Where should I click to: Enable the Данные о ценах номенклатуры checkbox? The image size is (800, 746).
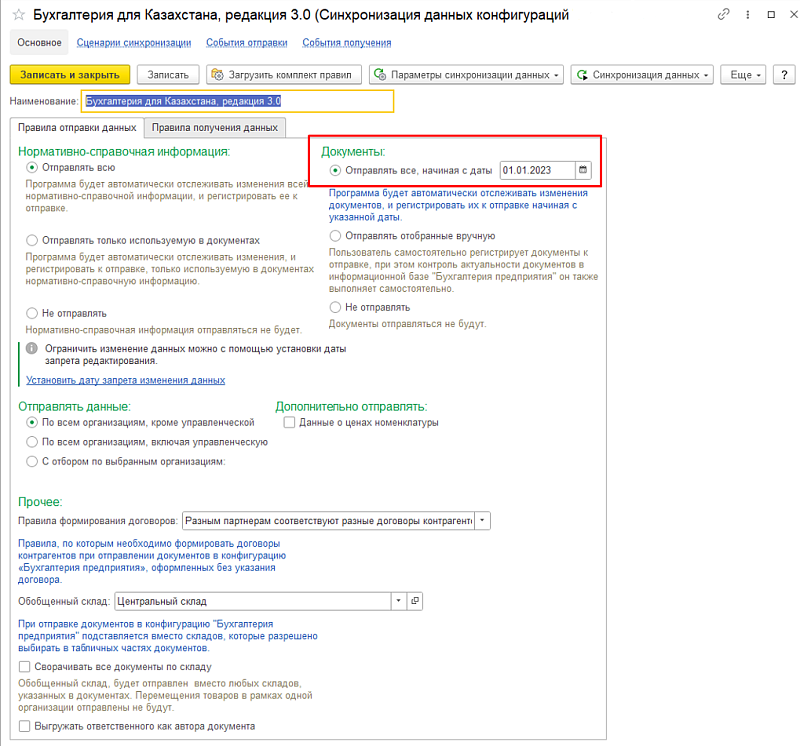tap(290, 423)
